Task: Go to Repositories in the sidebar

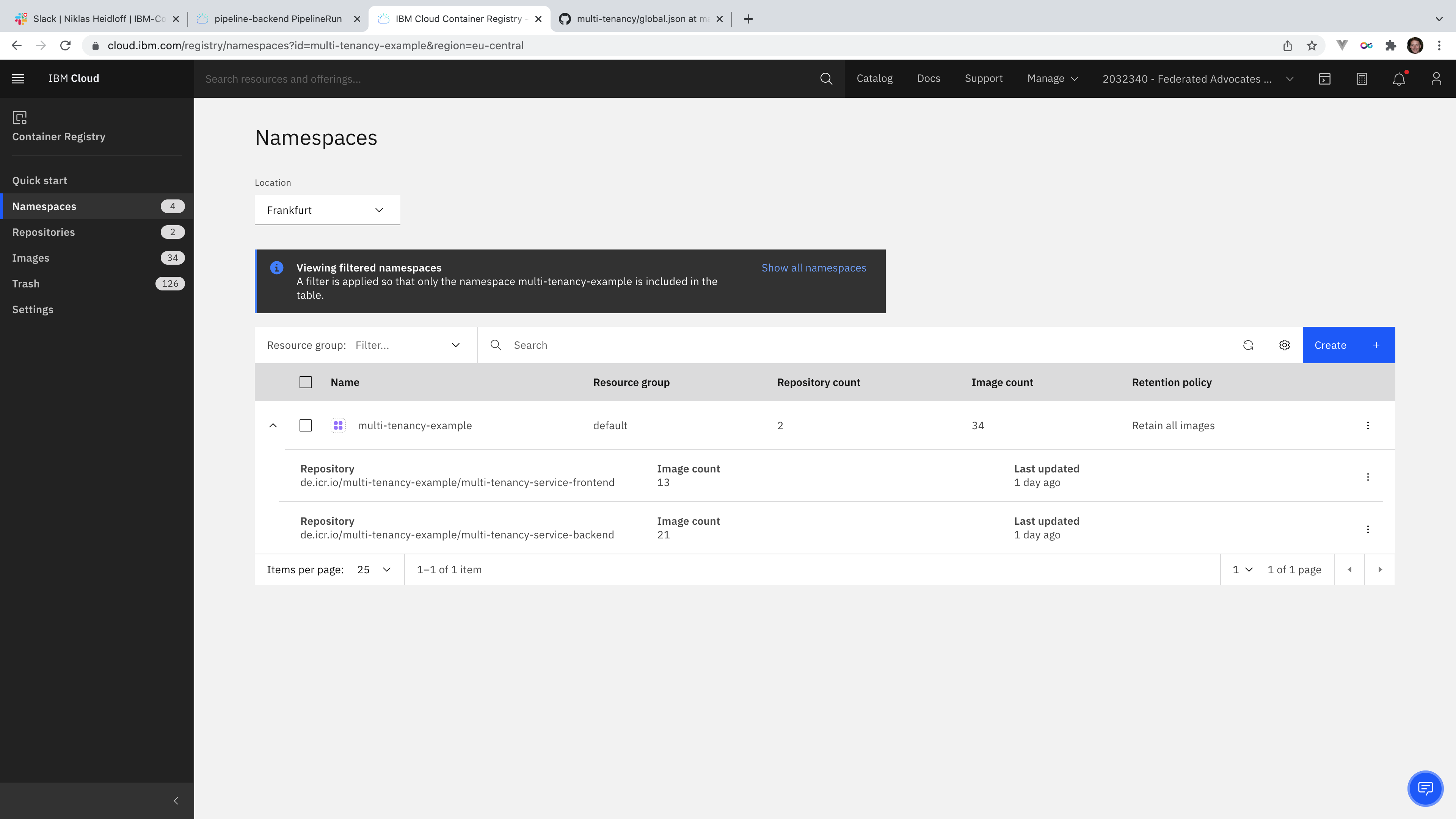Action: click(44, 232)
